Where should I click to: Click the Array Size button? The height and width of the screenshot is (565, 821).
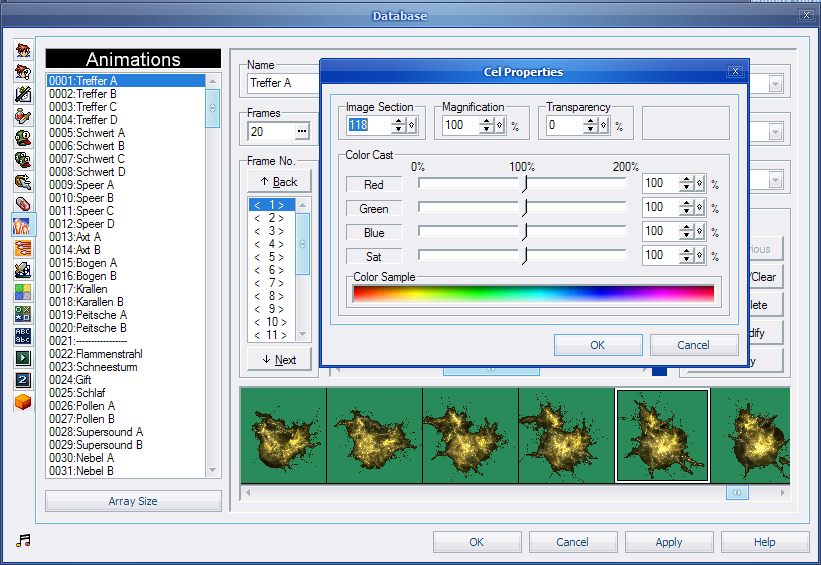tap(133, 501)
